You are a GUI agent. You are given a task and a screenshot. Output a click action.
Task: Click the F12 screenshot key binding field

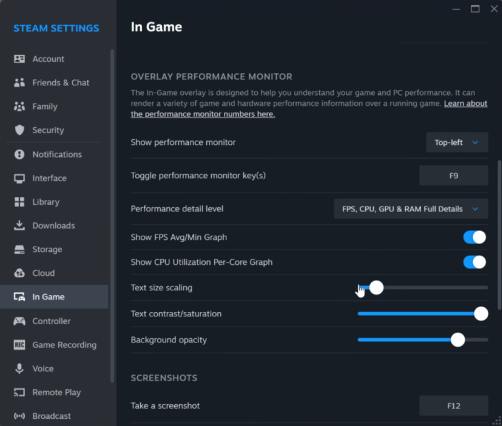coord(454,406)
